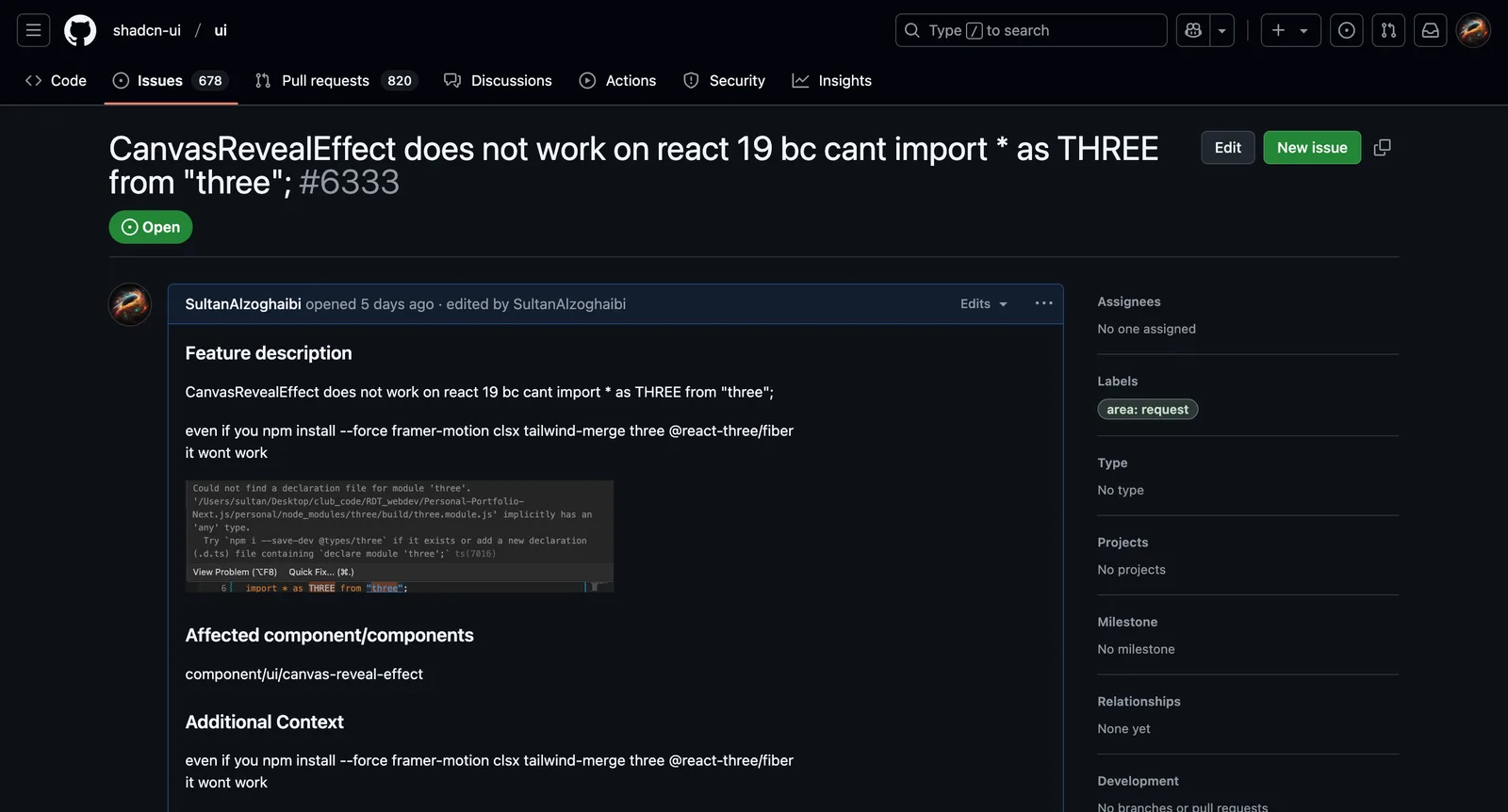The width and height of the screenshot is (1508, 812).
Task: Open the attached error screenshot image
Action: pos(400,537)
